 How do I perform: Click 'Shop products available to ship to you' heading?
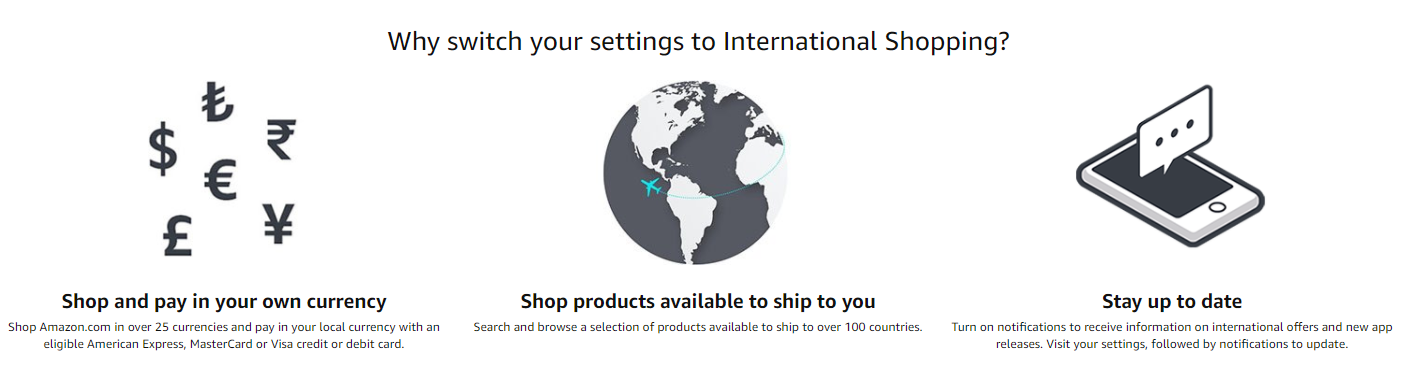(698, 301)
